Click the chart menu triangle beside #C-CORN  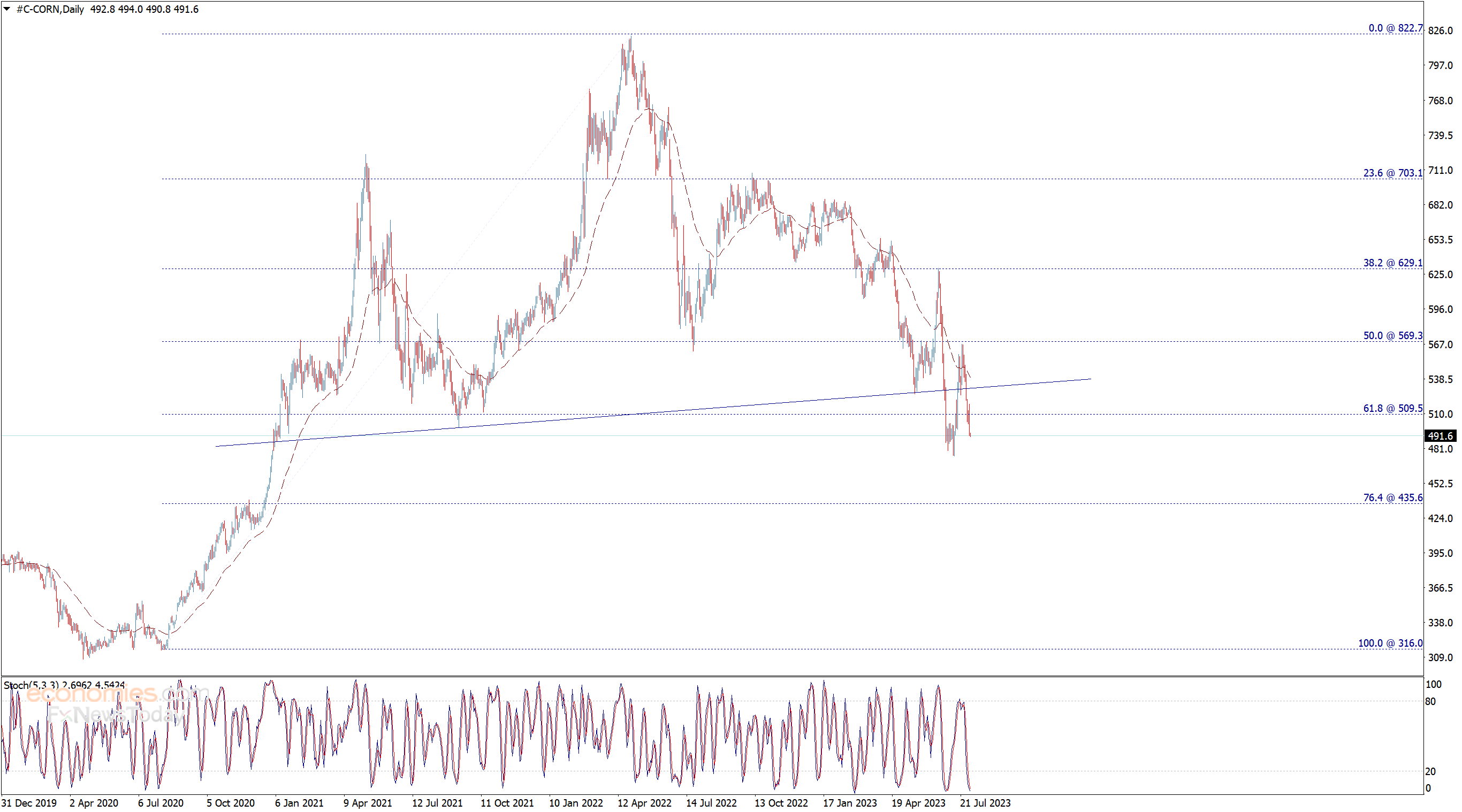(7, 9)
